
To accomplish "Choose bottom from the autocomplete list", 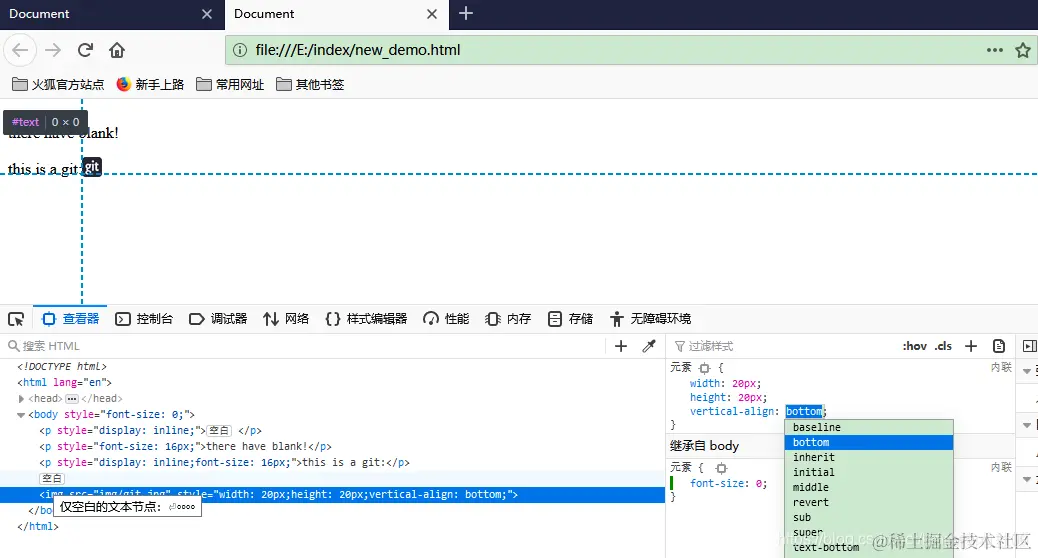I will tap(869, 442).
